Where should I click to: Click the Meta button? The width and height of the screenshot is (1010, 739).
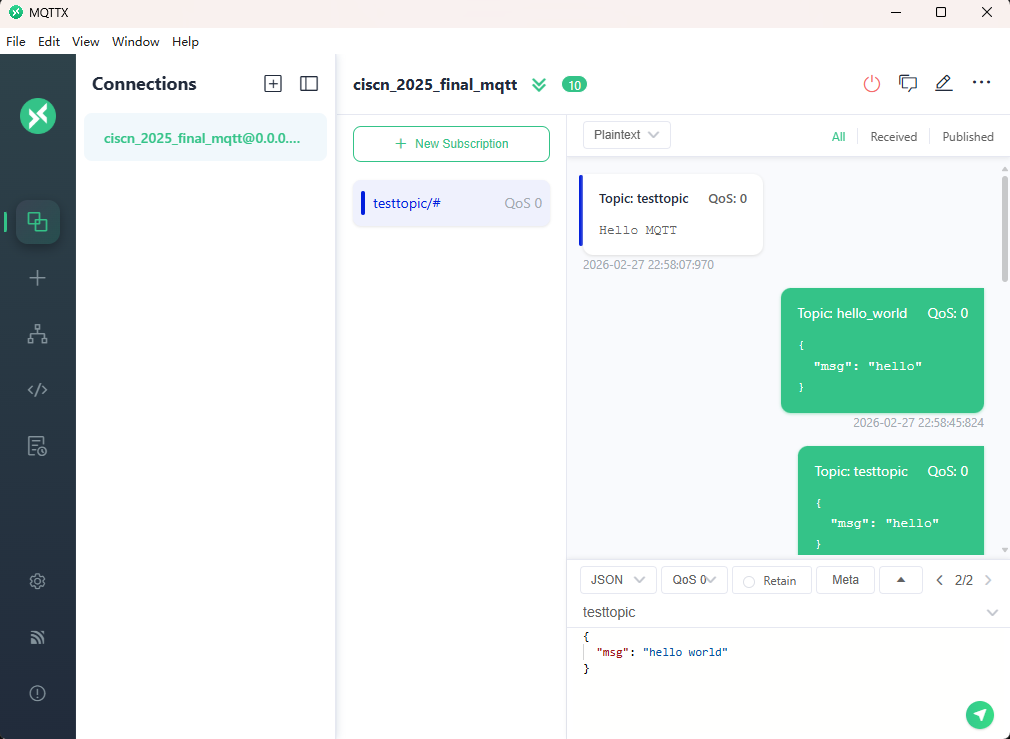845,580
